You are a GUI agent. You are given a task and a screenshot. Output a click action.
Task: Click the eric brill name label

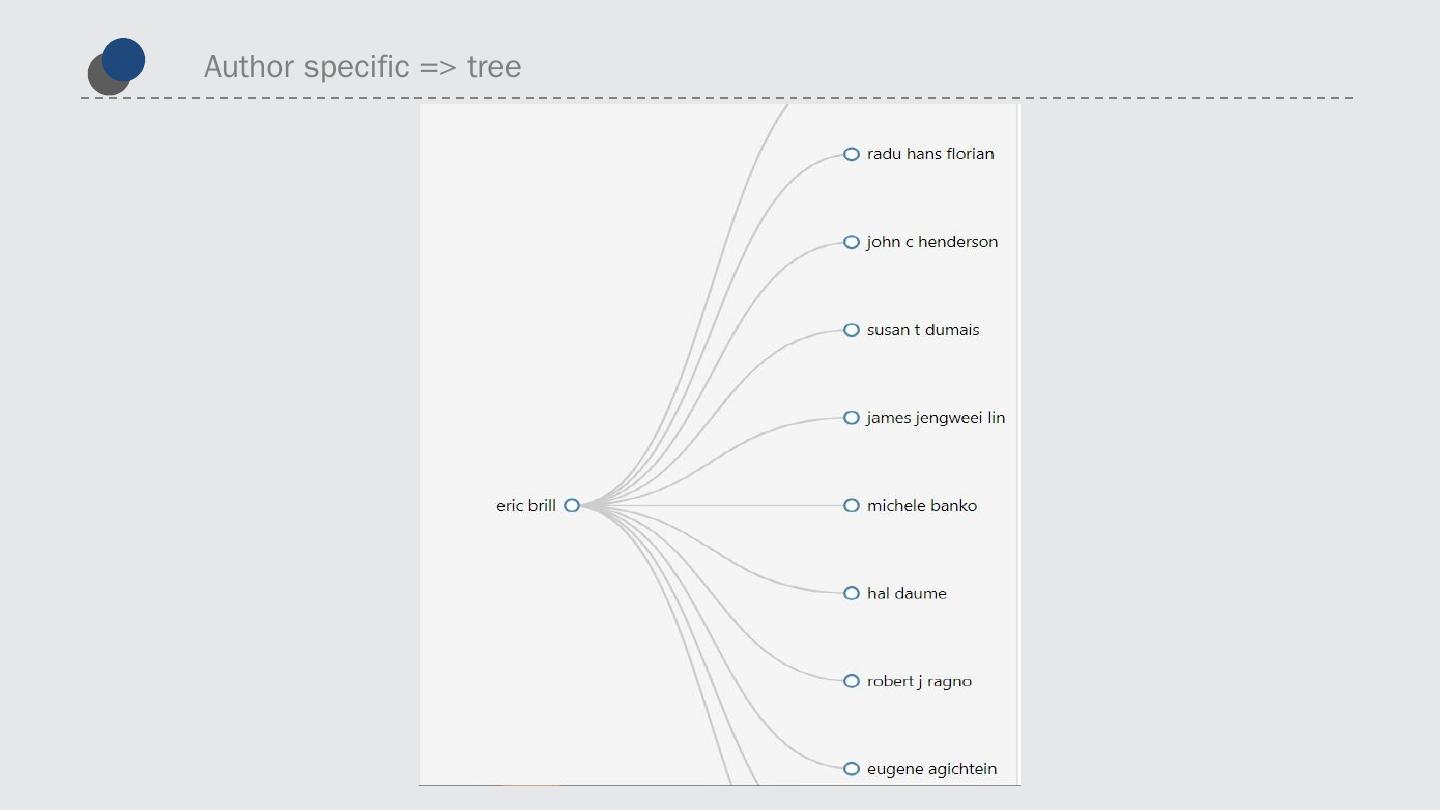pos(525,506)
